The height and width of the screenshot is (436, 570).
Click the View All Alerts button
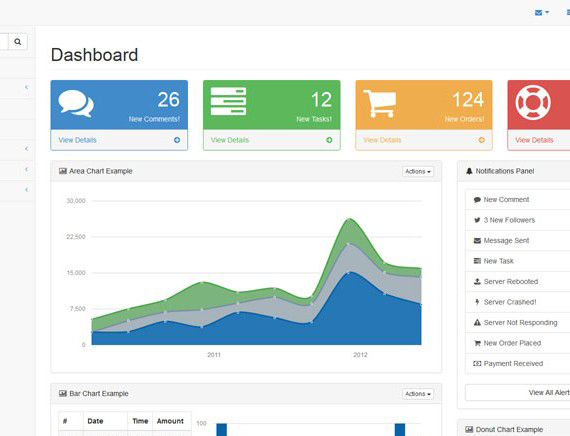518,393
